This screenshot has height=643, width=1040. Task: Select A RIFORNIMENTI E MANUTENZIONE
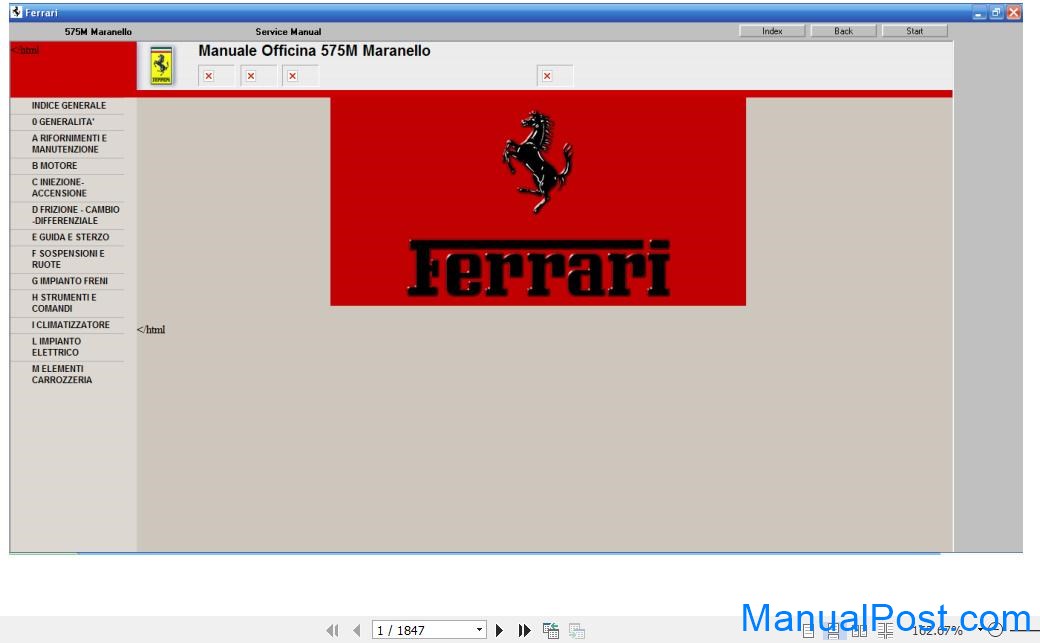(69, 143)
